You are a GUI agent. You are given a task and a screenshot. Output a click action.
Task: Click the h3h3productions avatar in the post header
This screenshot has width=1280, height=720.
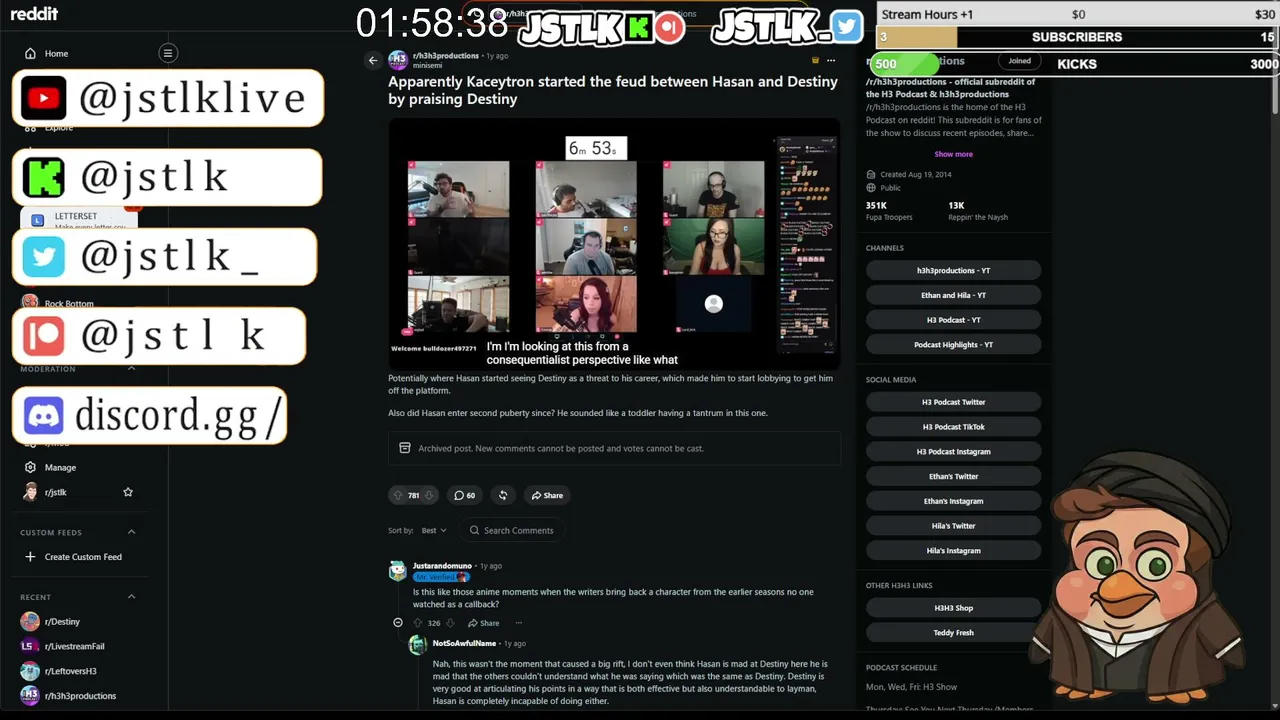[398, 60]
